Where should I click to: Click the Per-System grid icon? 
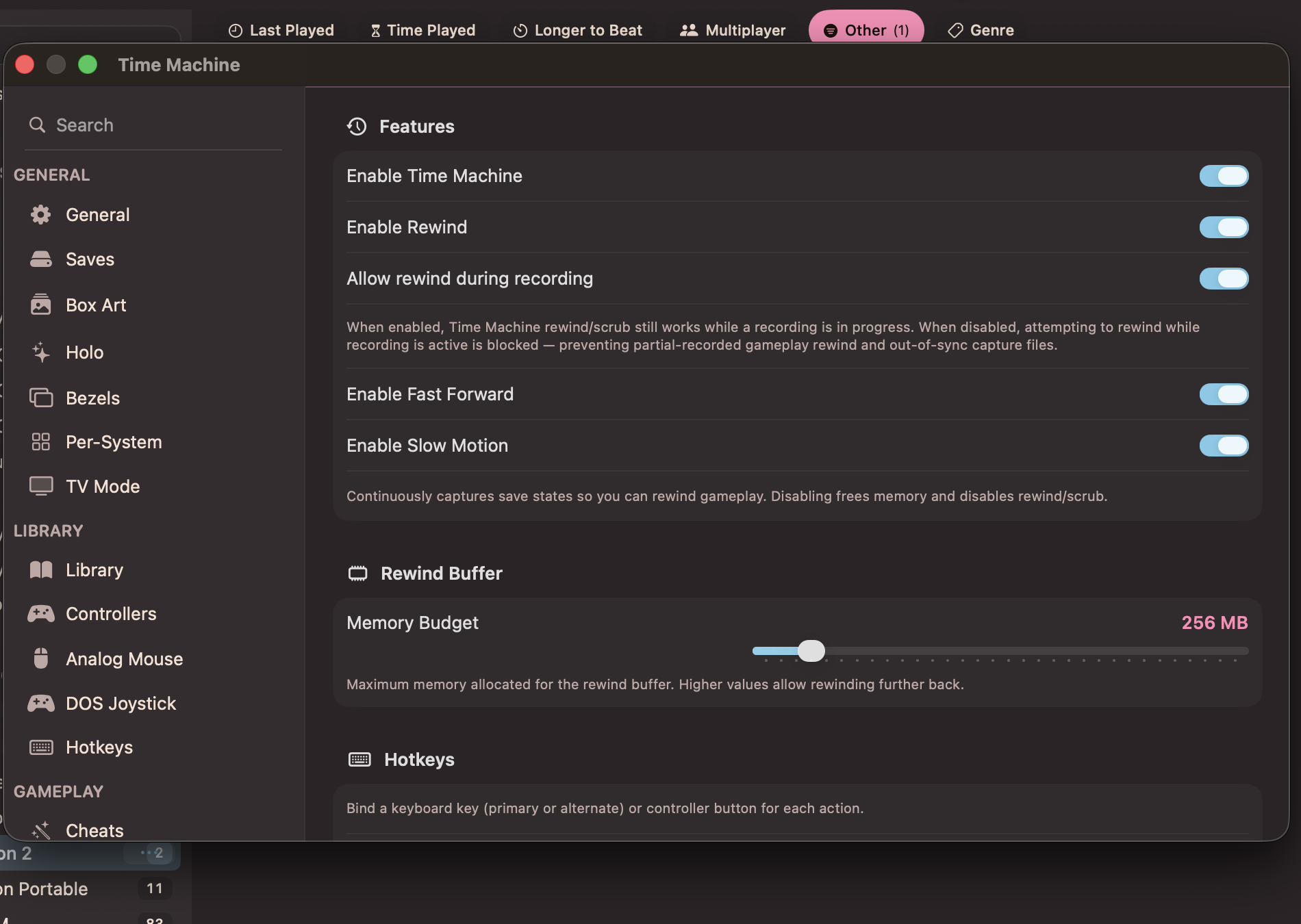40,441
